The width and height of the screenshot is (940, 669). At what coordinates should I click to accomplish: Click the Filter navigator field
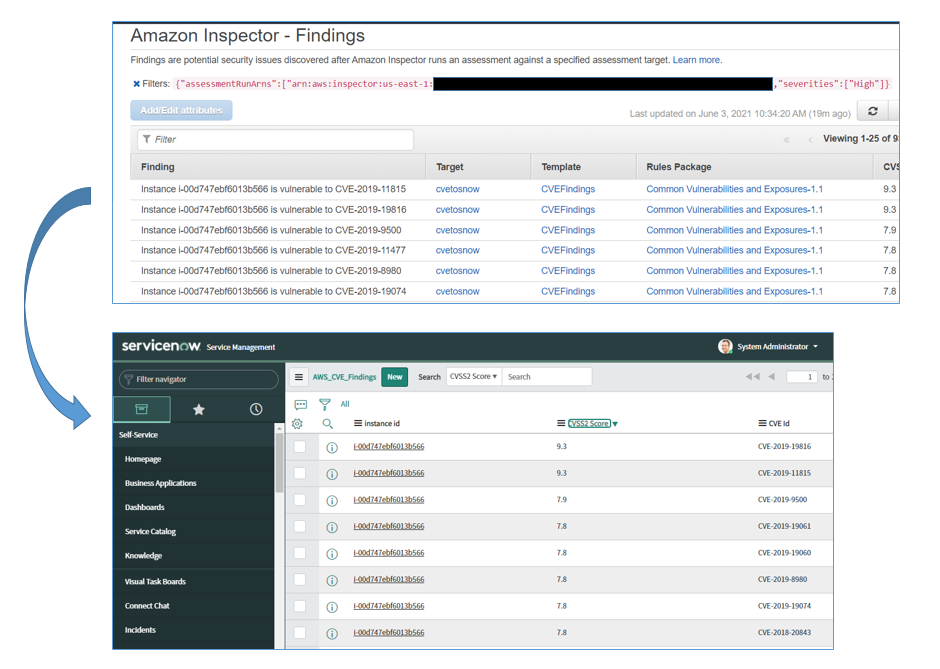point(199,379)
